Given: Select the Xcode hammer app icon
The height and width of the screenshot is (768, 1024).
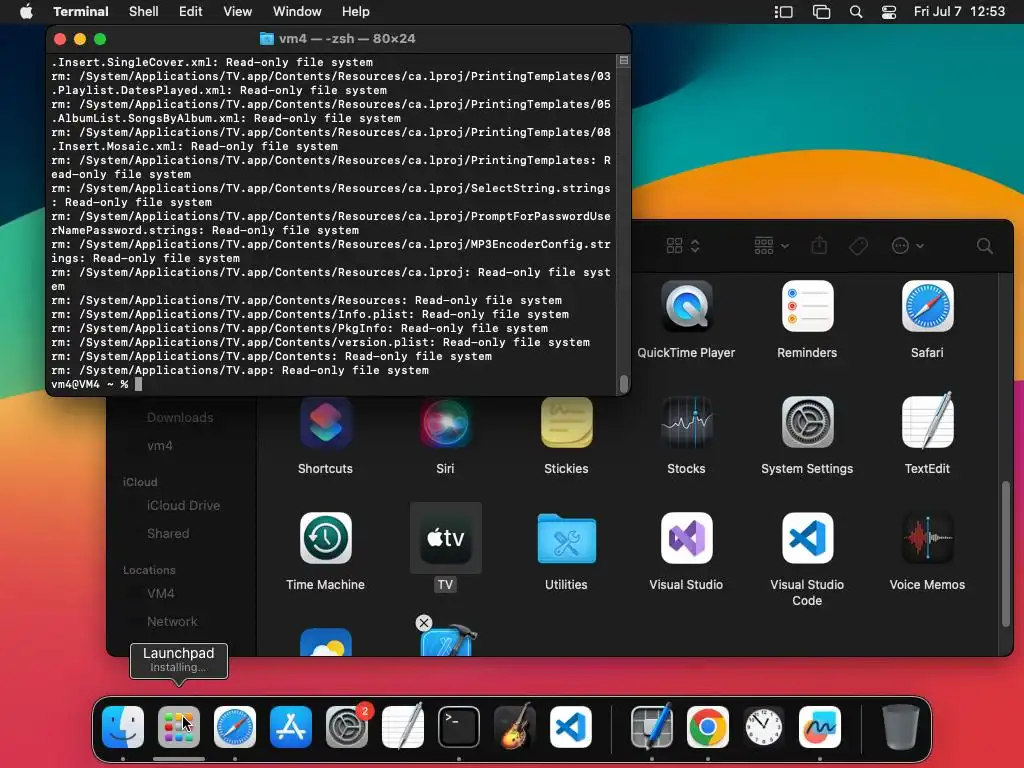Looking at the screenshot, I should point(449,641).
